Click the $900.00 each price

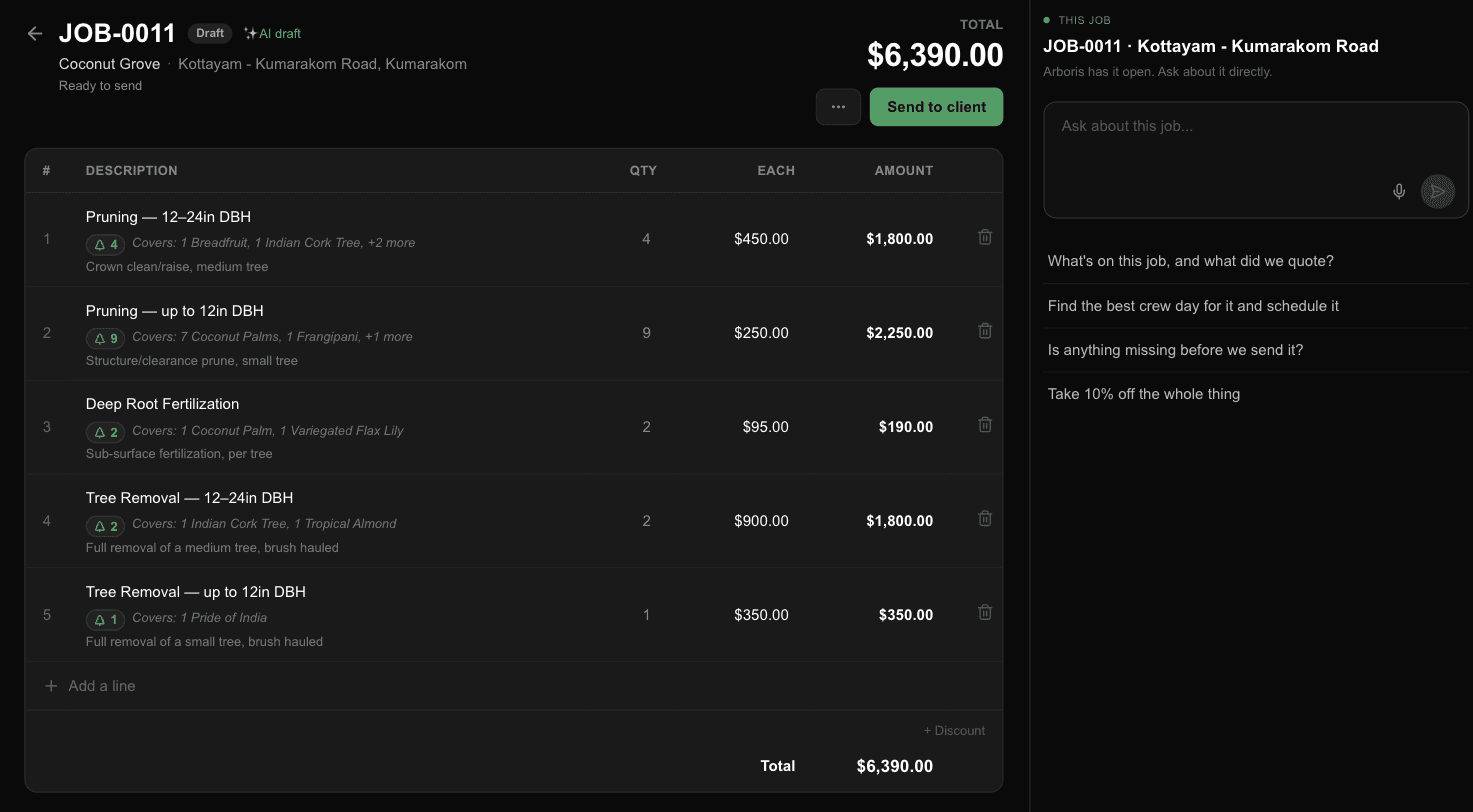coord(761,521)
